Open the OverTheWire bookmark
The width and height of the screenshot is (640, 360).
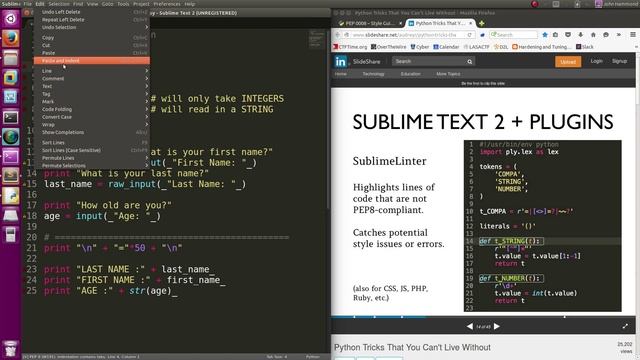pyautogui.click(x=388, y=47)
